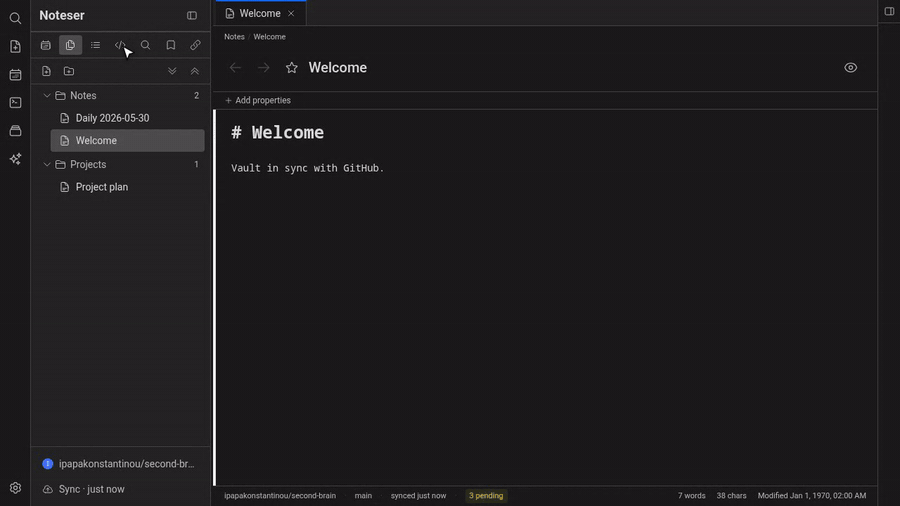Screen dimensions: 900x506
Task: Open Welcome note in file tree
Action: pyautogui.click(x=127, y=141)
